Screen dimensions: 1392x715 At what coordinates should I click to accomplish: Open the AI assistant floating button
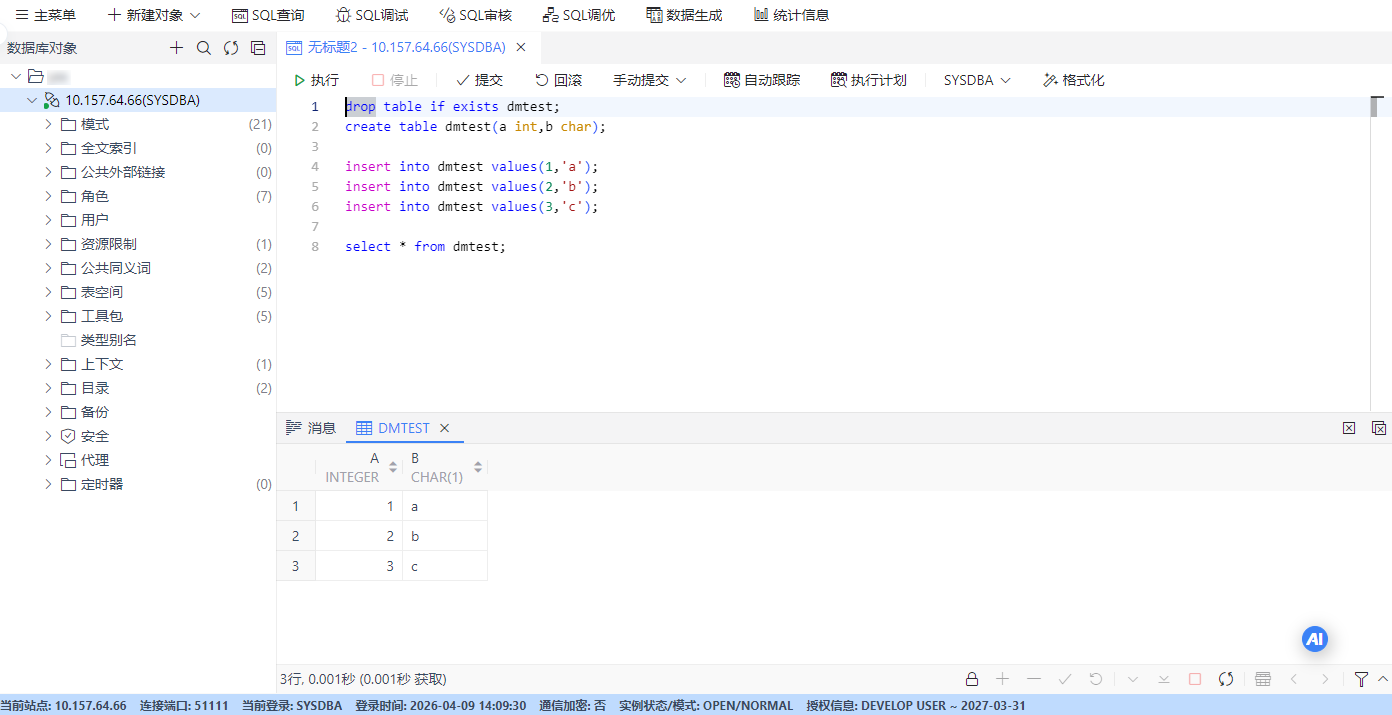coord(1315,639)
